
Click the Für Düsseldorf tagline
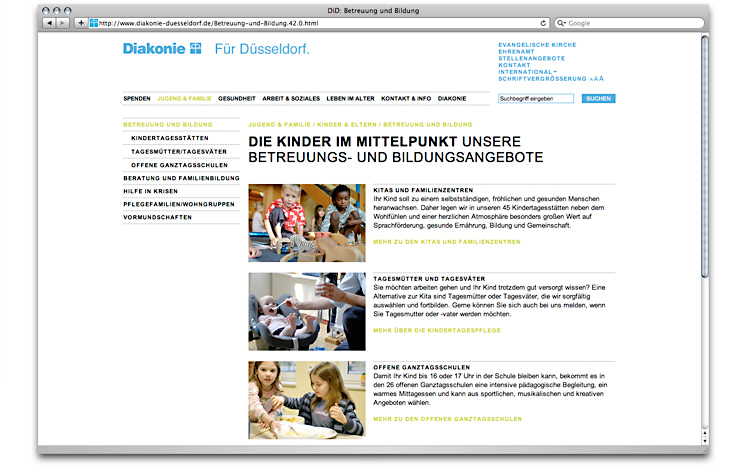262,49
